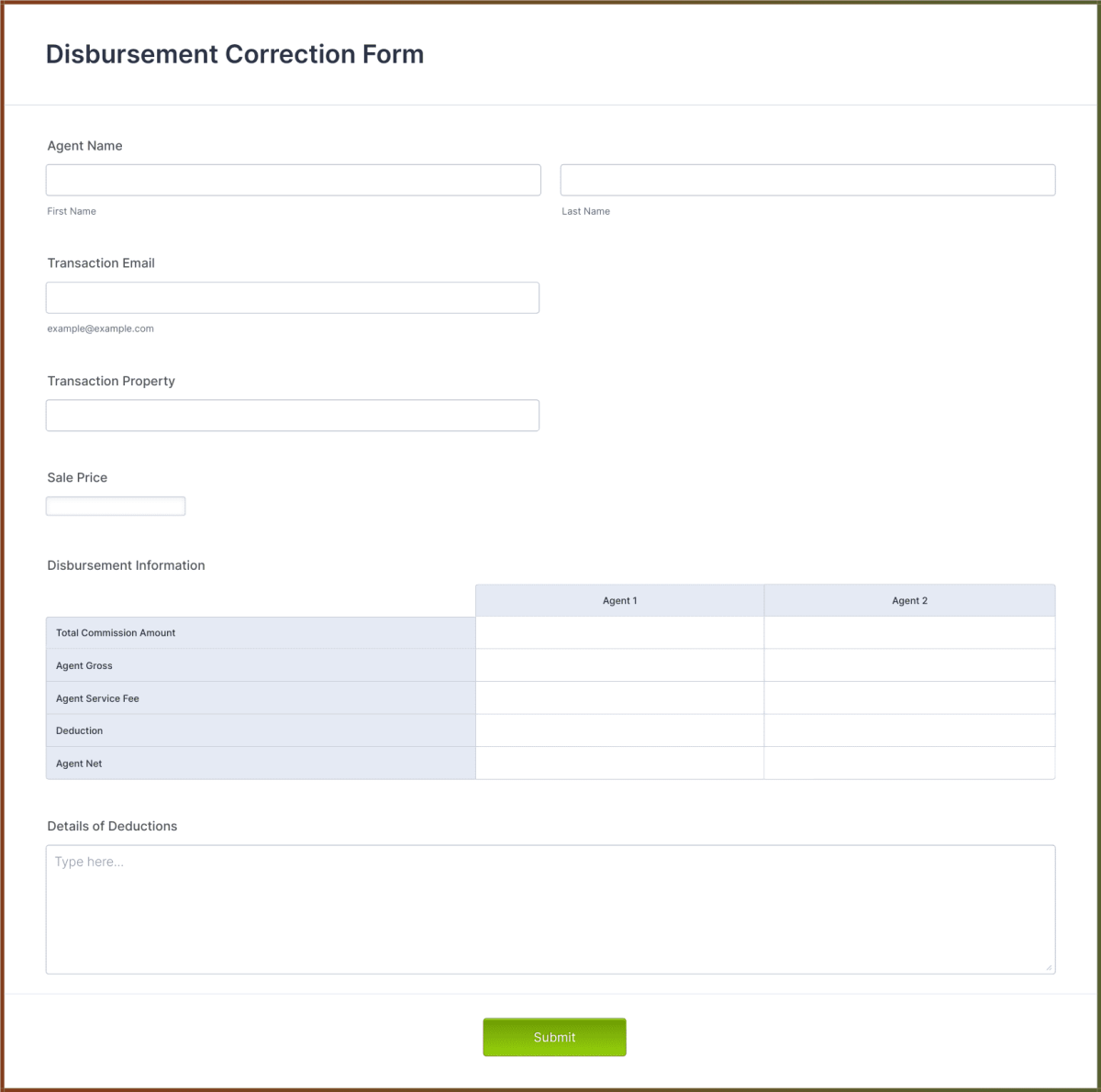Click the Transaction Property input box
Image resolution: width=1101 pixels, height=1092 pixels.
point(292,415)
